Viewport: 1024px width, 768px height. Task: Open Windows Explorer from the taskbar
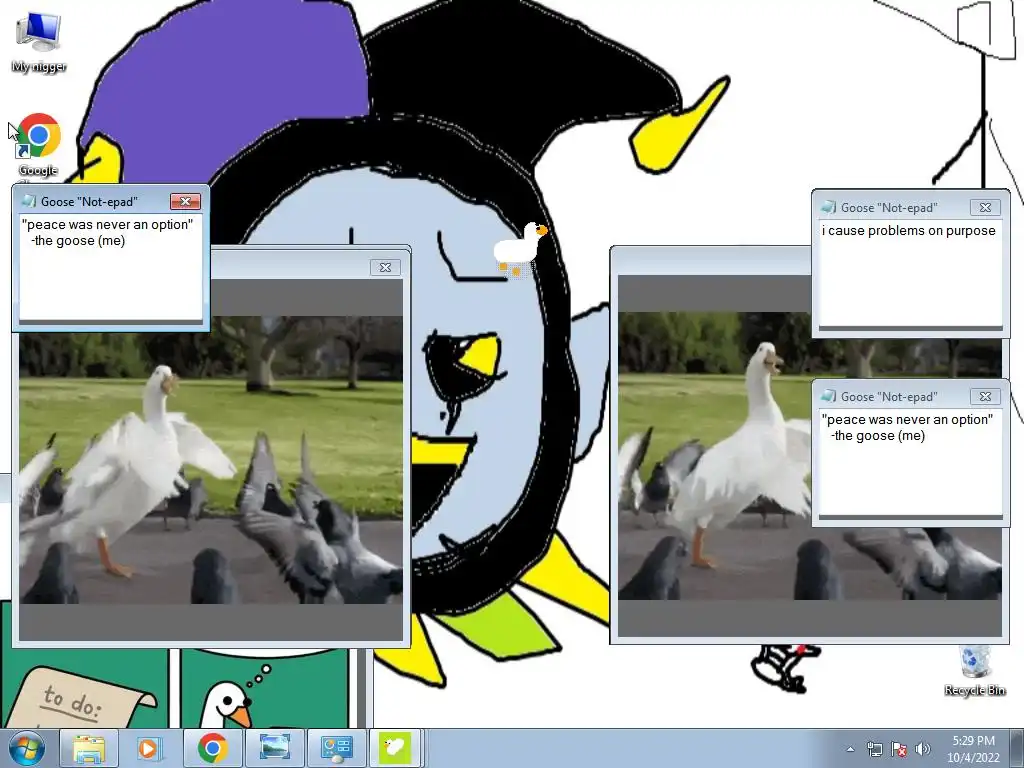tap(89, 748)
